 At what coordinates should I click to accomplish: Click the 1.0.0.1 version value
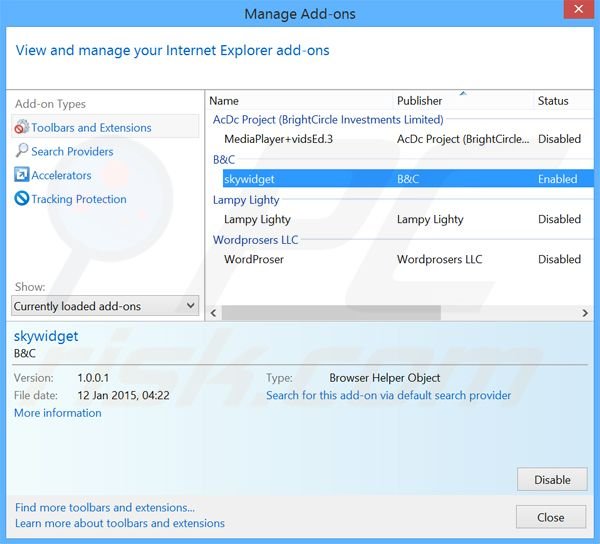point(93,378)
